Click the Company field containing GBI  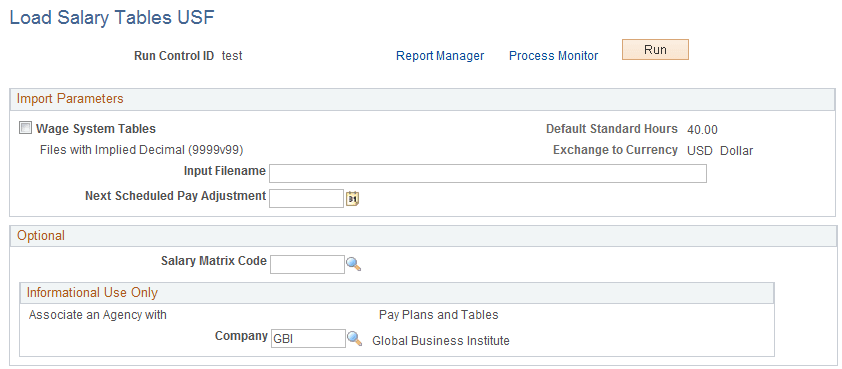(308, 338)
